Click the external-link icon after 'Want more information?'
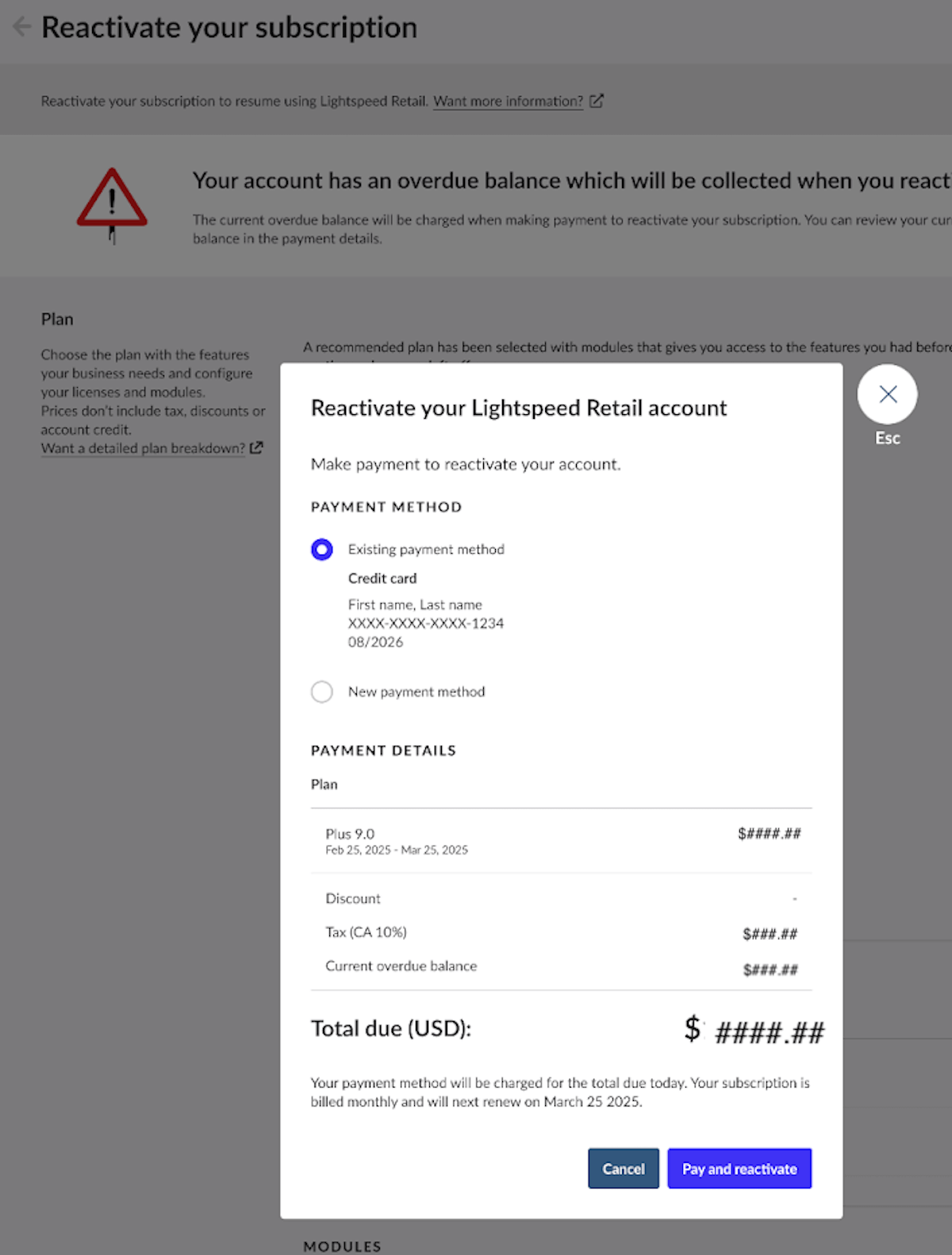This screenshot has height=1255, width=952. tap(597, 101)
